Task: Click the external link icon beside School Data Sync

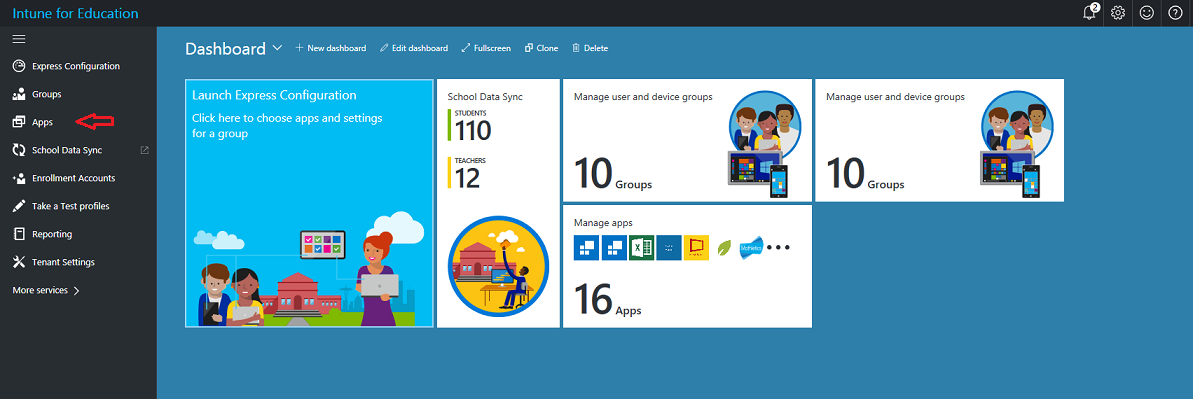Action: pyautogui.click(x=145, y=150)
